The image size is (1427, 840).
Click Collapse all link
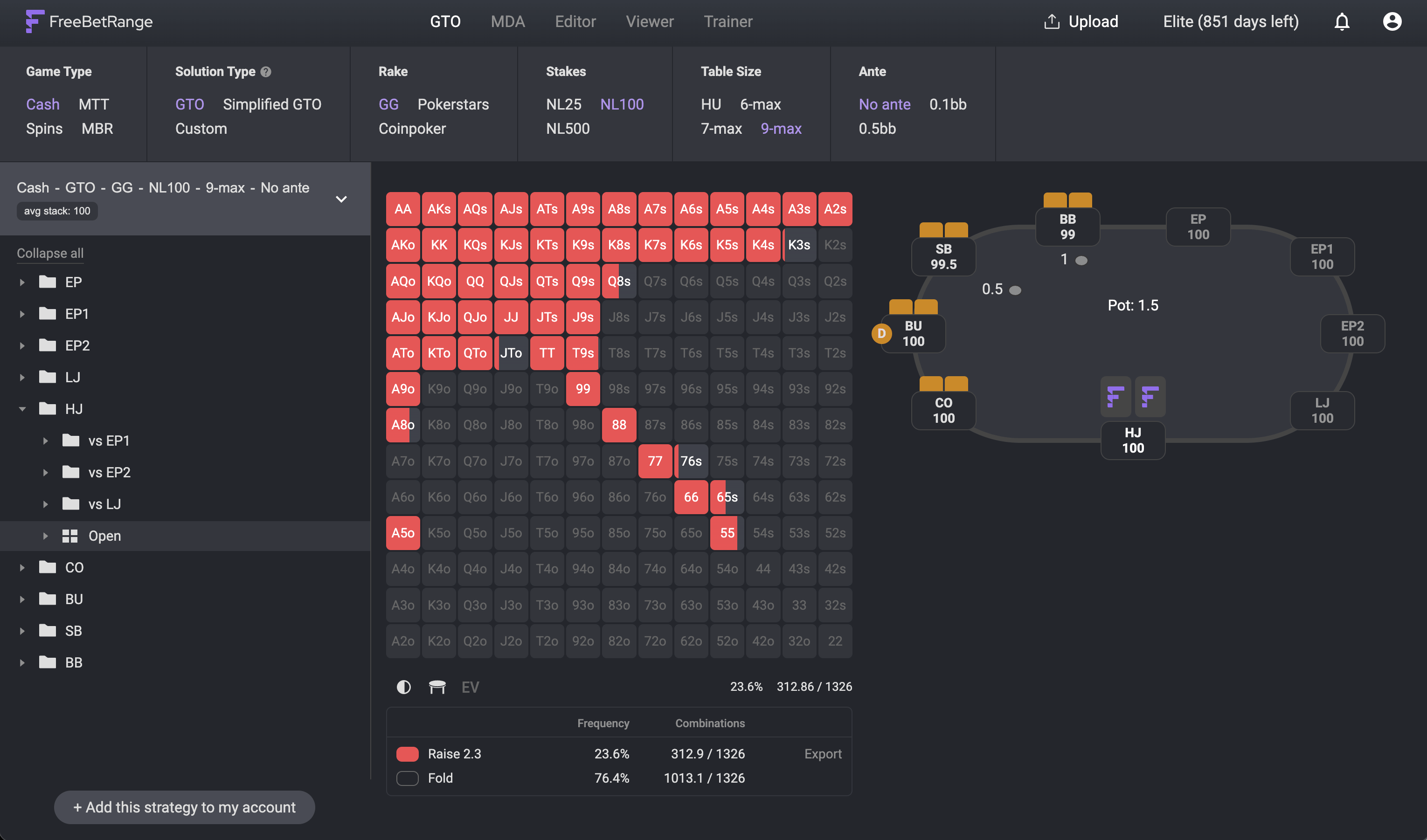pyautogui.click(x=50, y=253)
